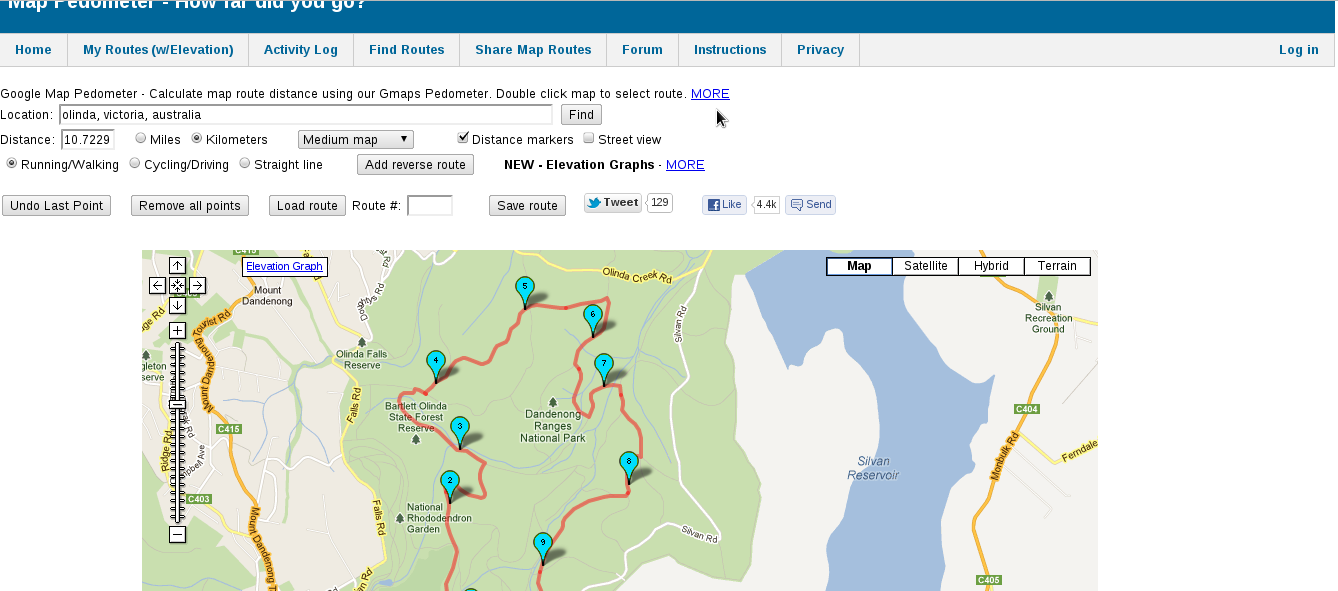Switch map to Terrain view

click(1057, 266)
